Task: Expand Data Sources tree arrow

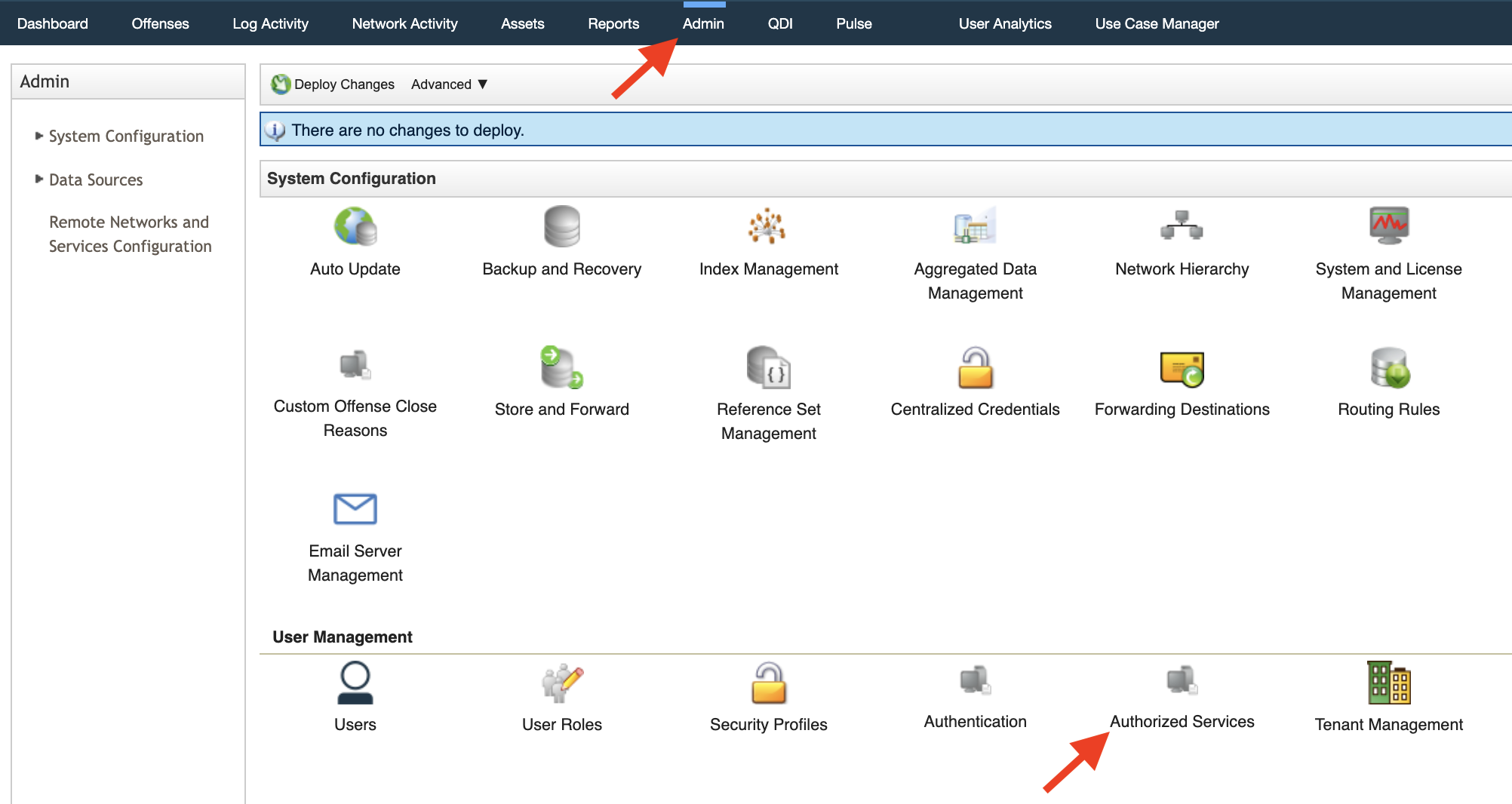Action: click(39, 179)
